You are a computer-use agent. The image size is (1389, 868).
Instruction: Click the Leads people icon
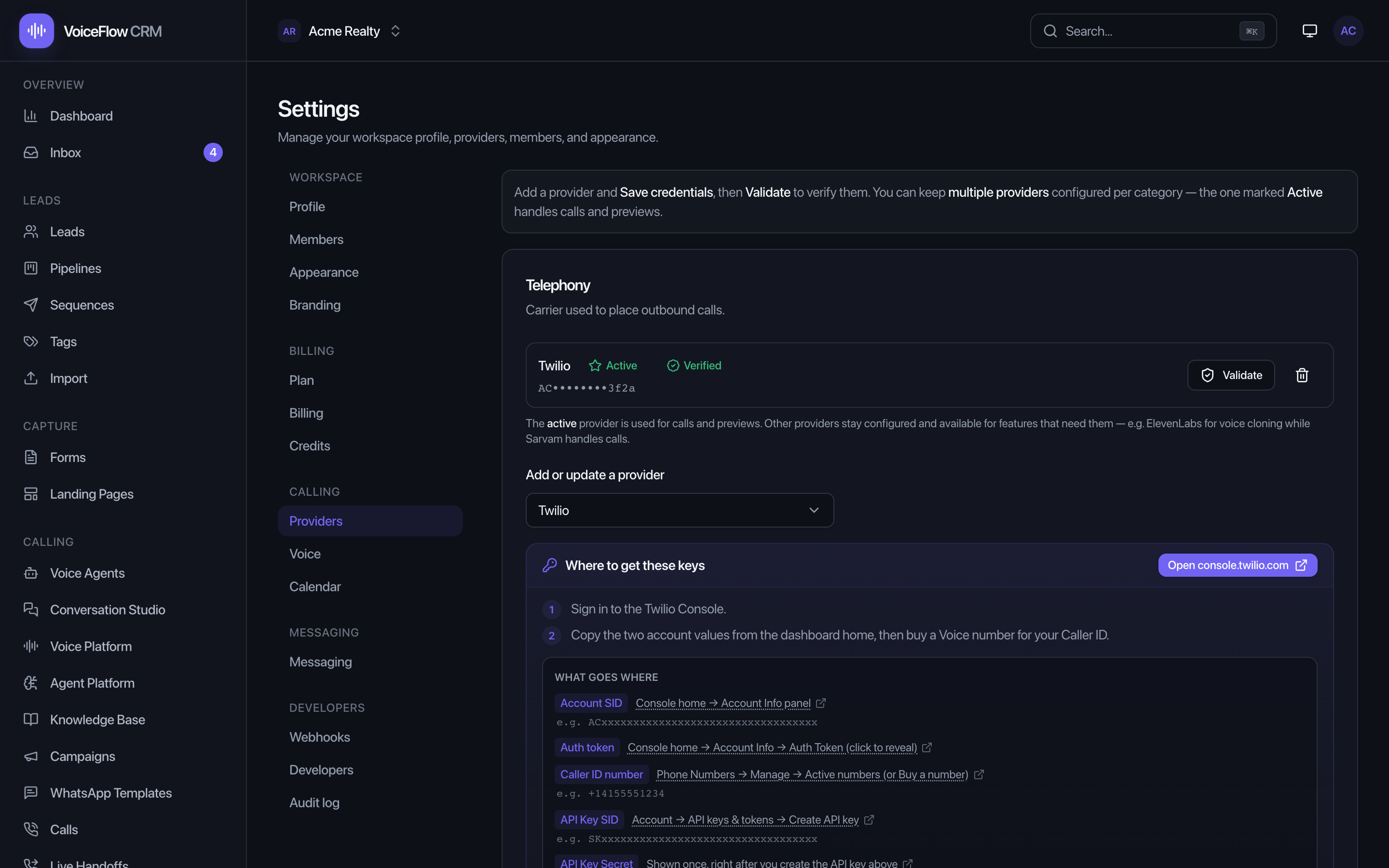point(31,232)
